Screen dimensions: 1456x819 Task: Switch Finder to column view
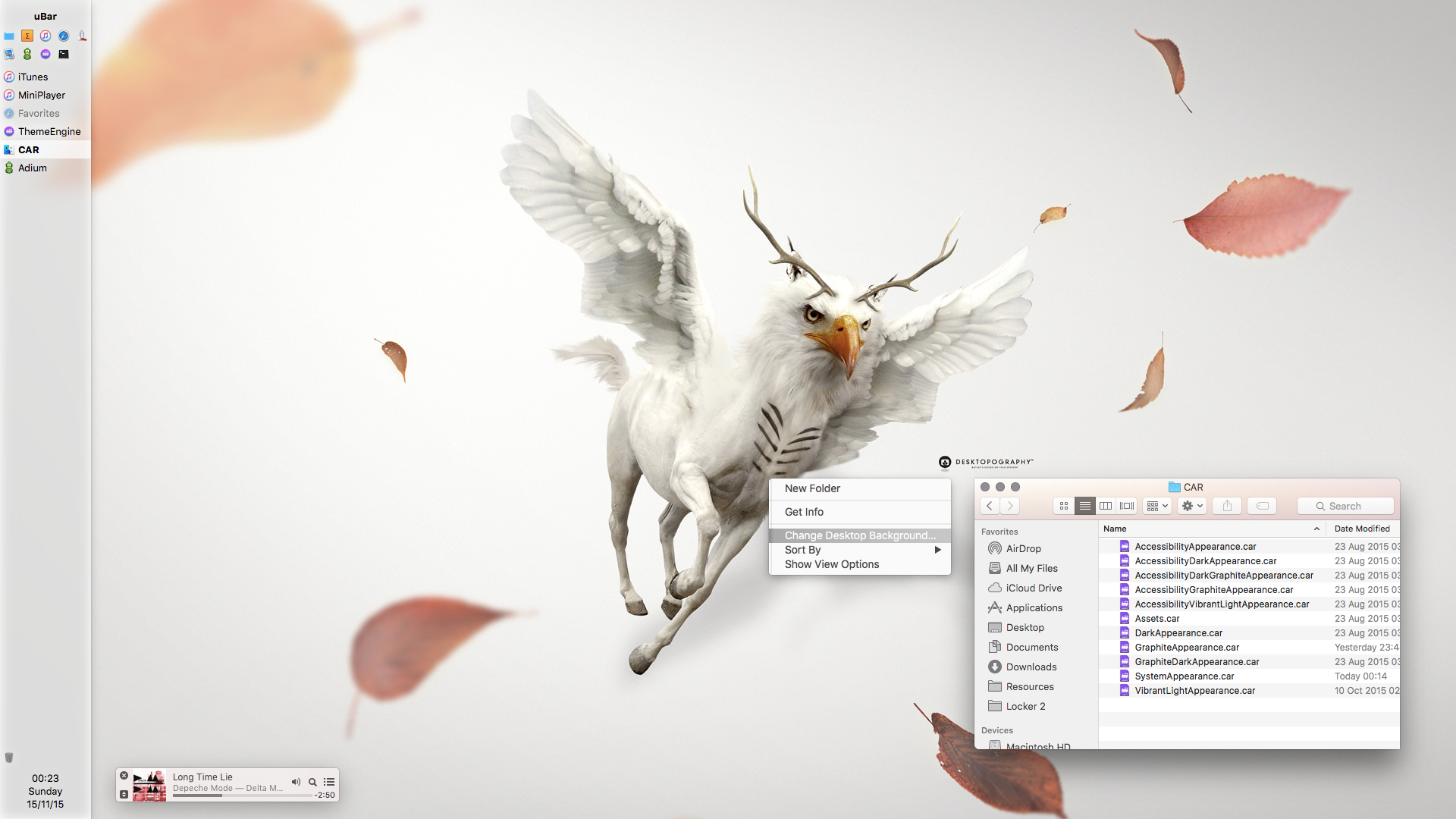pos(1106,506)
